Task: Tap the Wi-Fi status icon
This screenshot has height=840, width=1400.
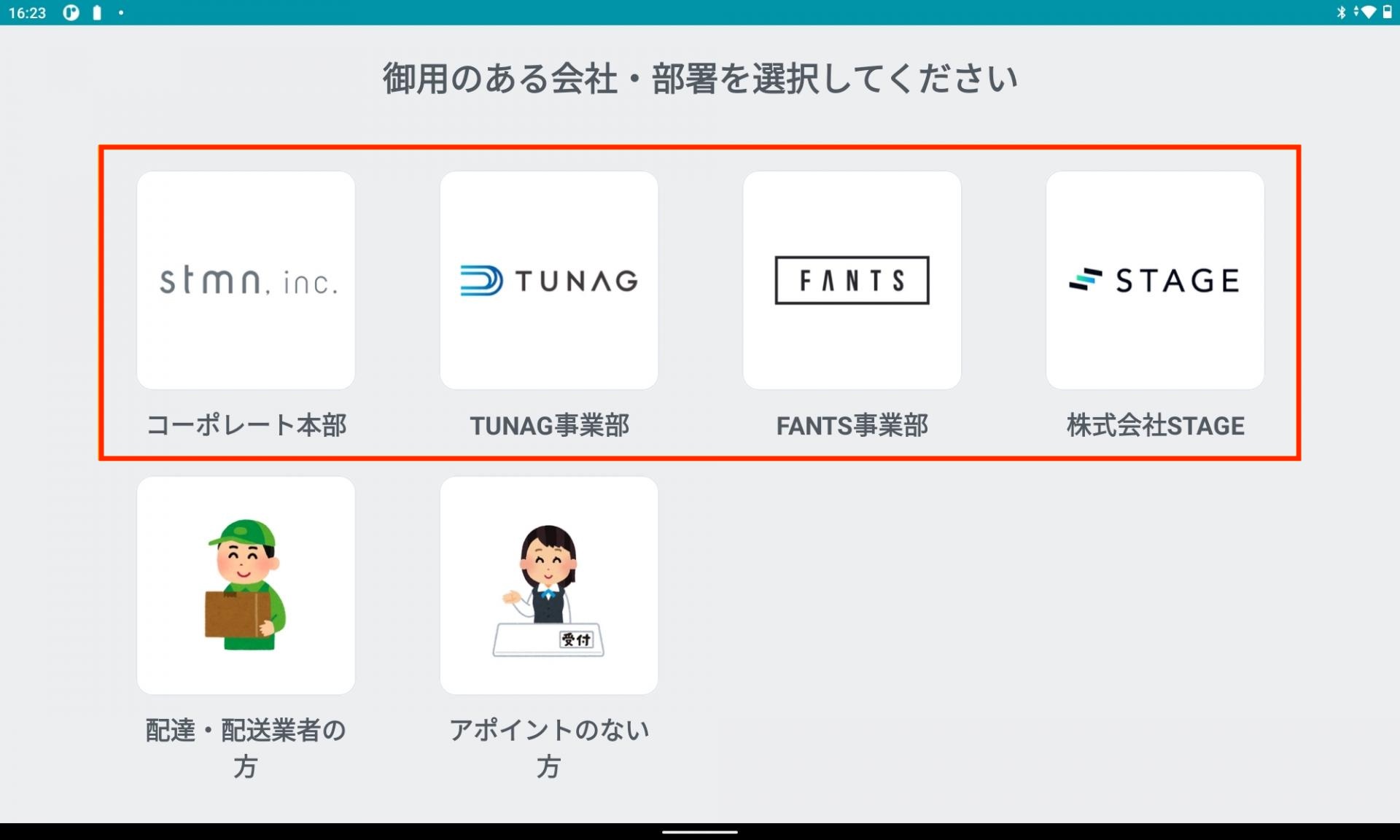Action: pos(1367,12)
